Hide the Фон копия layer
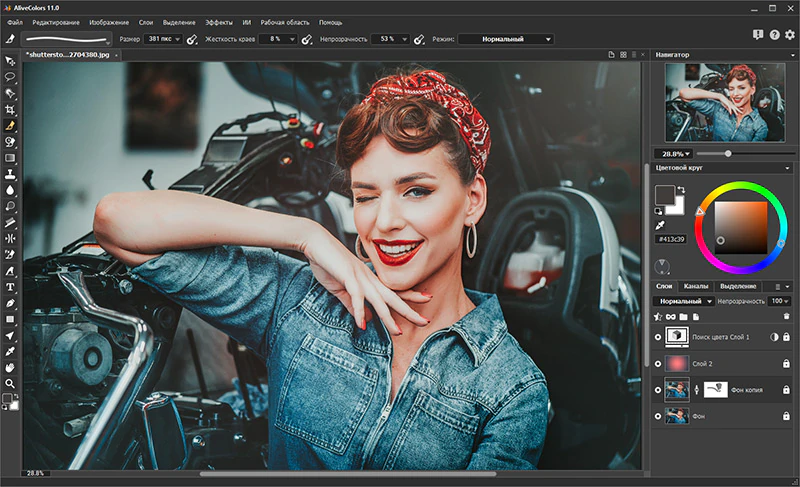This screenshot has height=487, width=800. click(658, 390)
